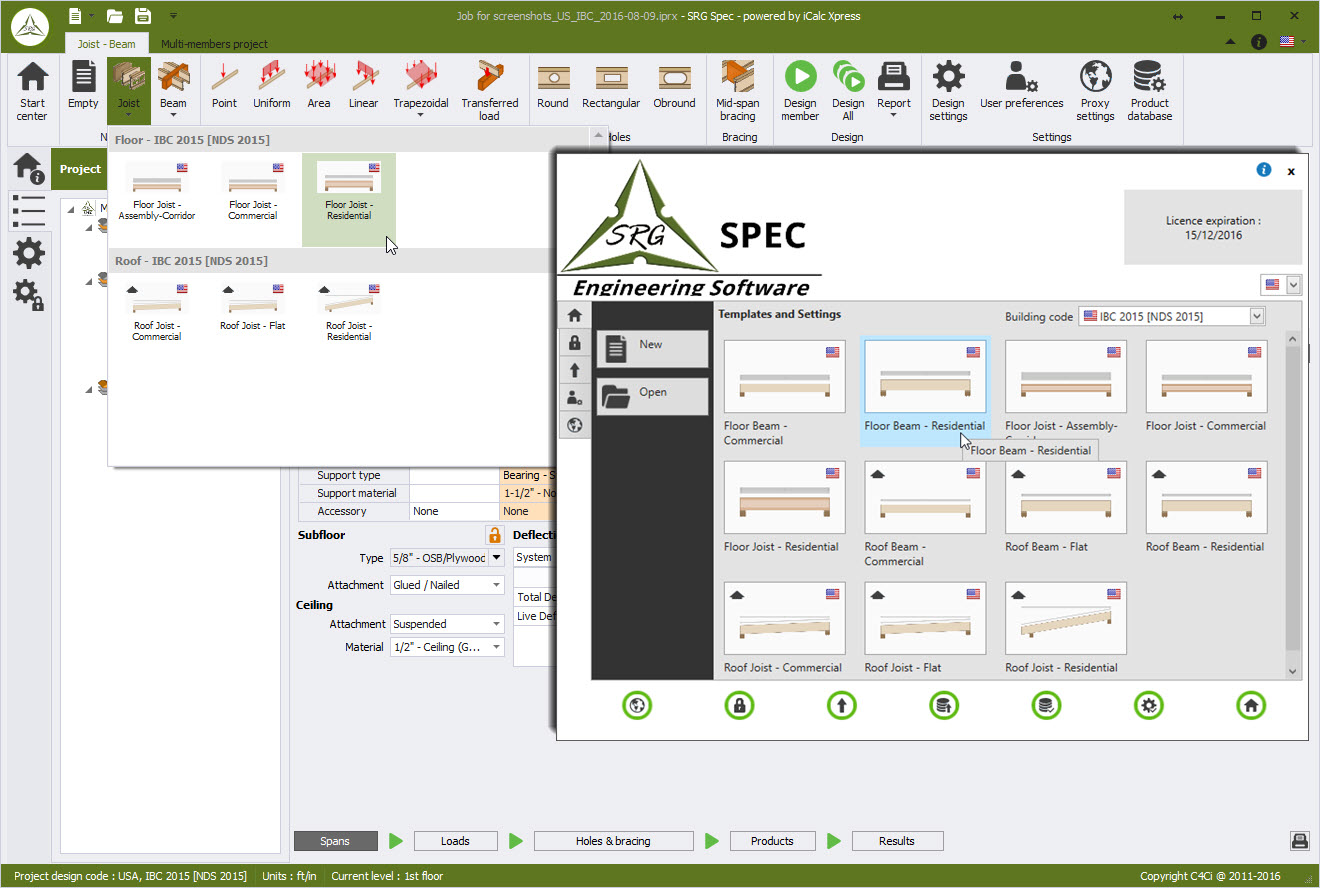Click the printer icon at bottom right
Viewport: 1320px width, 888px height.
(x=1299, y=841)
